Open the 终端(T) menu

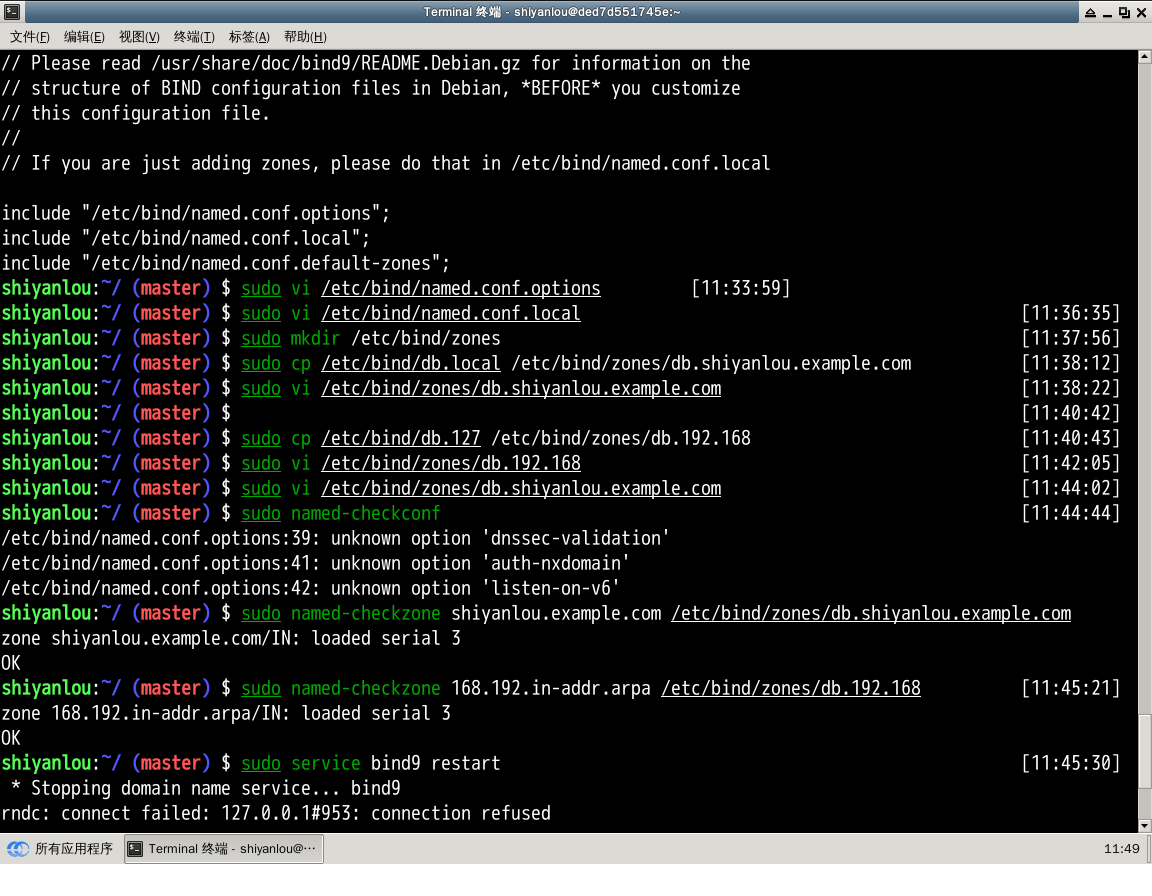coord(194,37)
